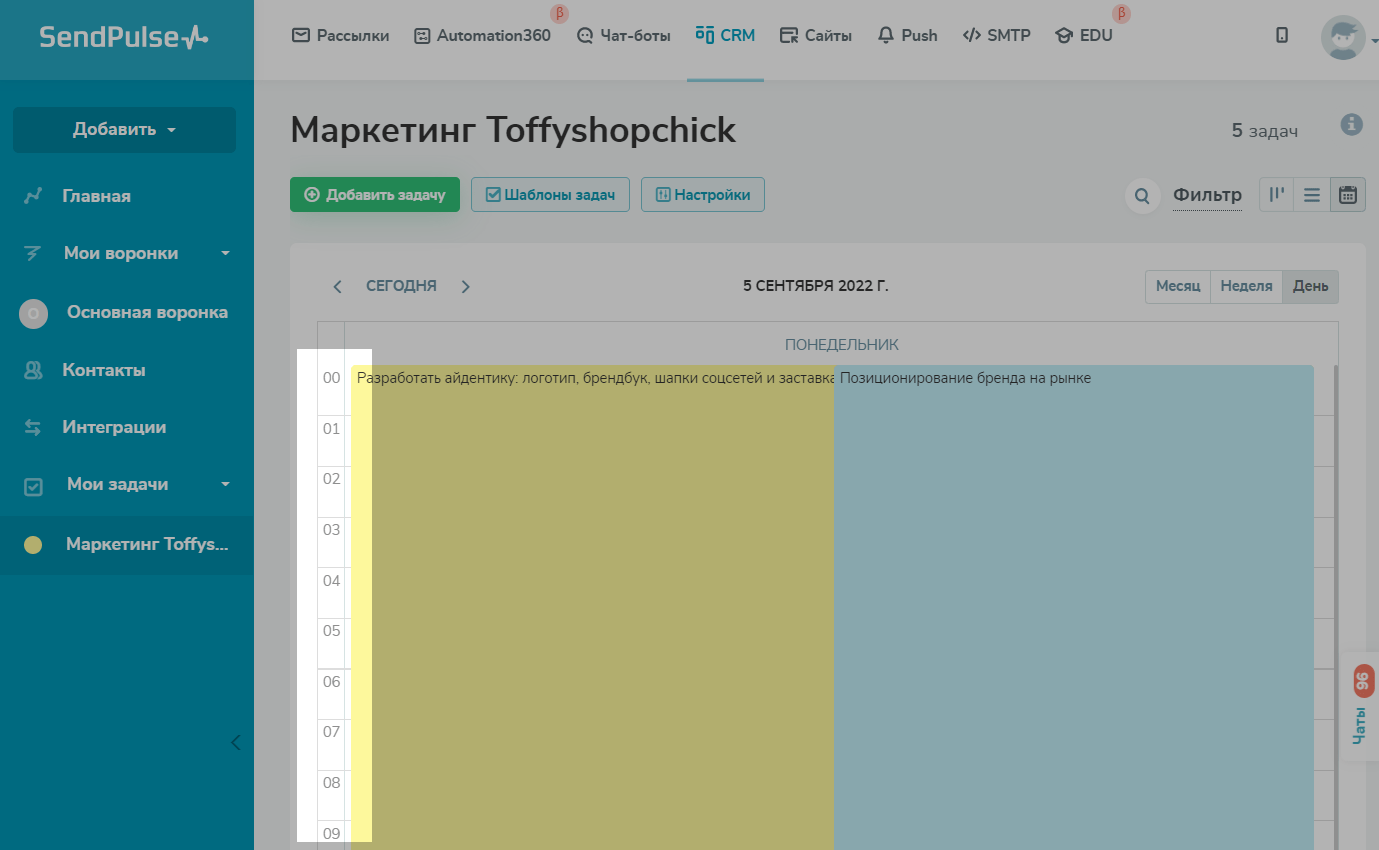The height and width of the screenshot is (850, 1379).
Task: Select Маркетинг Toffys... board in sidebar
Action: (126, 545)
